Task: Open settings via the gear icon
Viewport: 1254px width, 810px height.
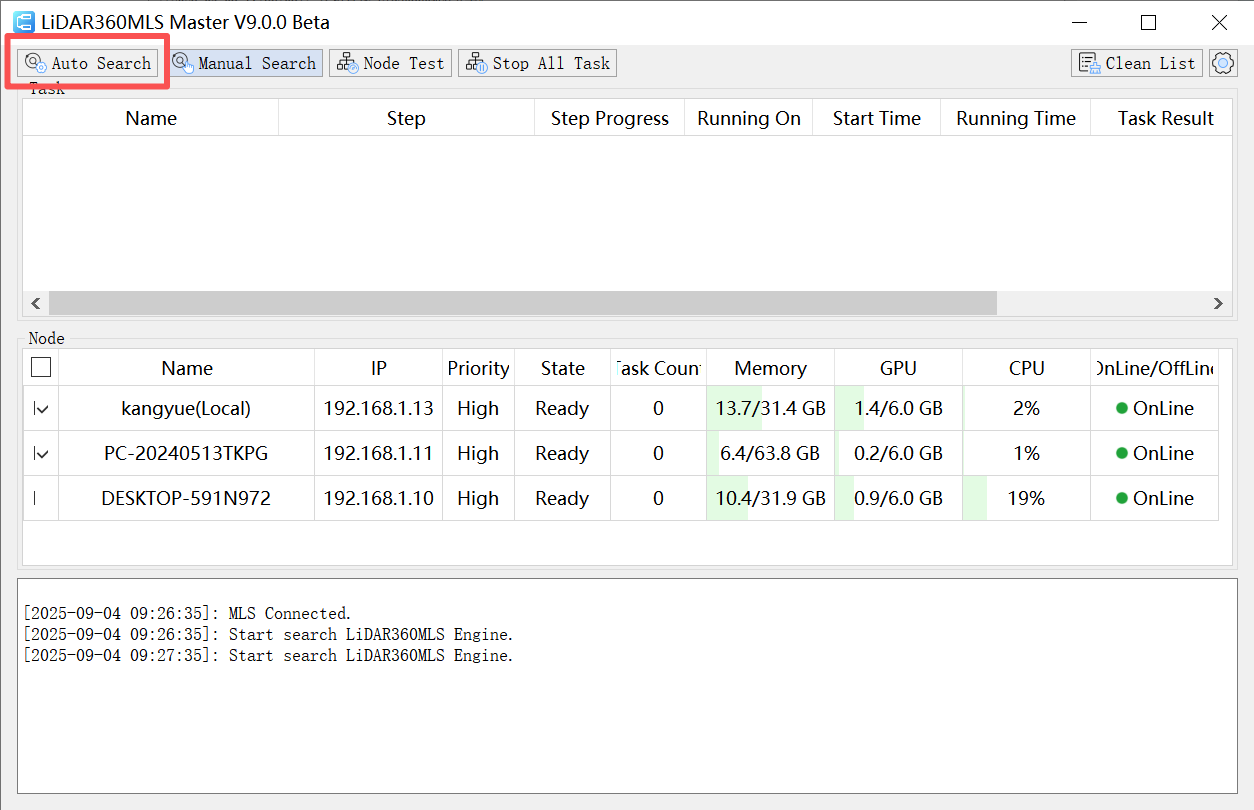Action: pyautogui.click(x=1223, y=63)
